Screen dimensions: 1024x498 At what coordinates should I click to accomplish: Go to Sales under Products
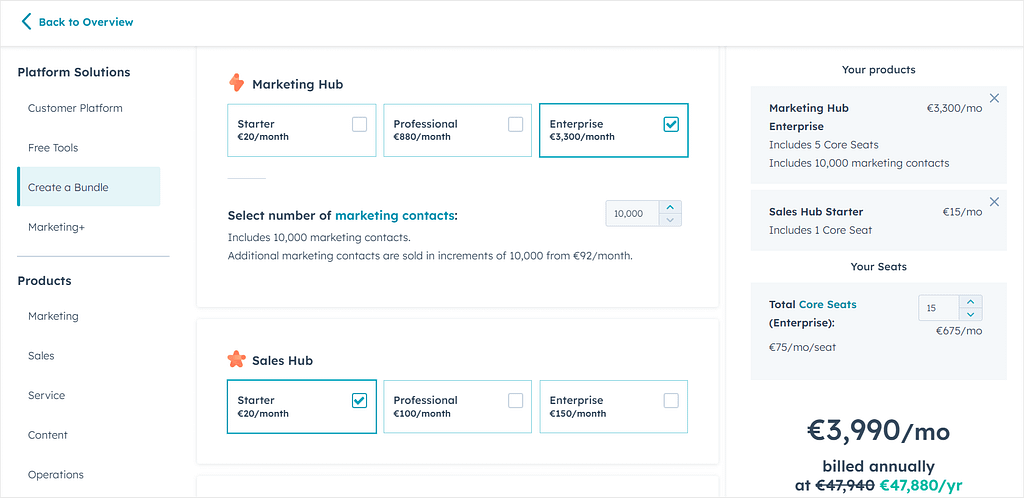click(x=41, y=356)
